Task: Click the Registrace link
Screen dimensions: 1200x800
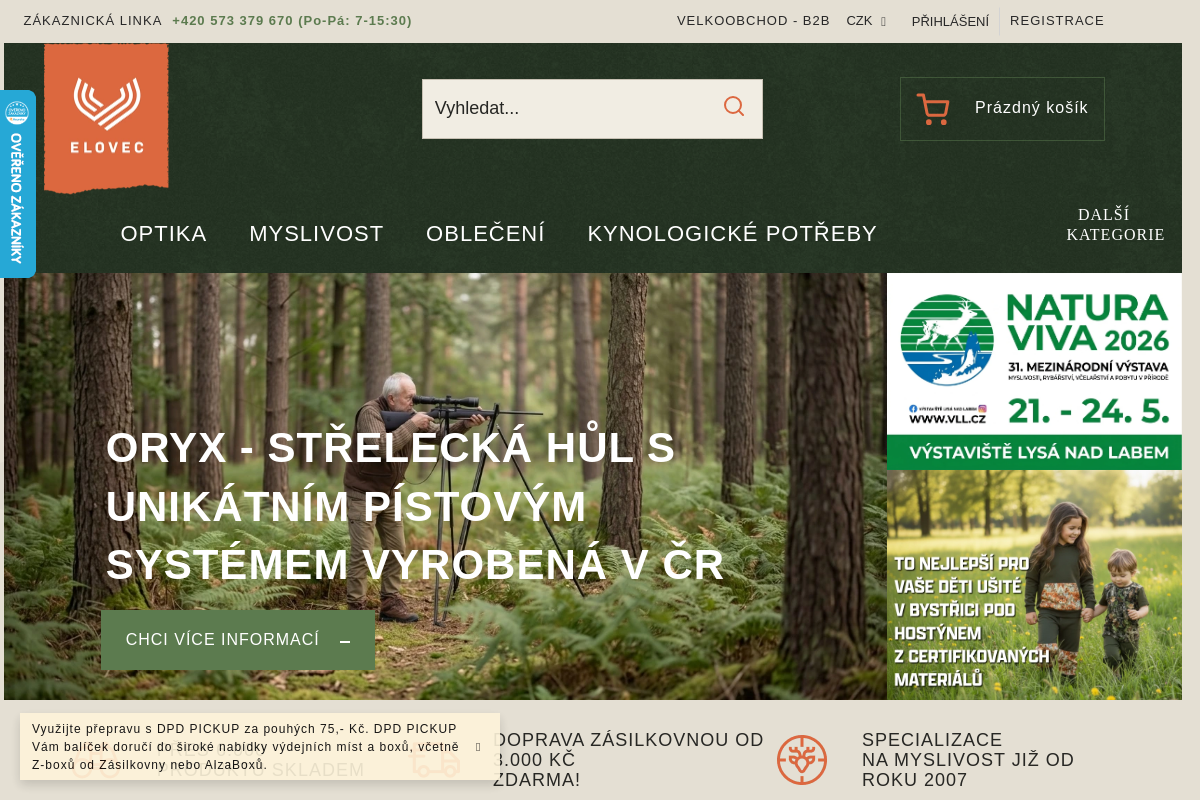Action: coord(1057,21)
